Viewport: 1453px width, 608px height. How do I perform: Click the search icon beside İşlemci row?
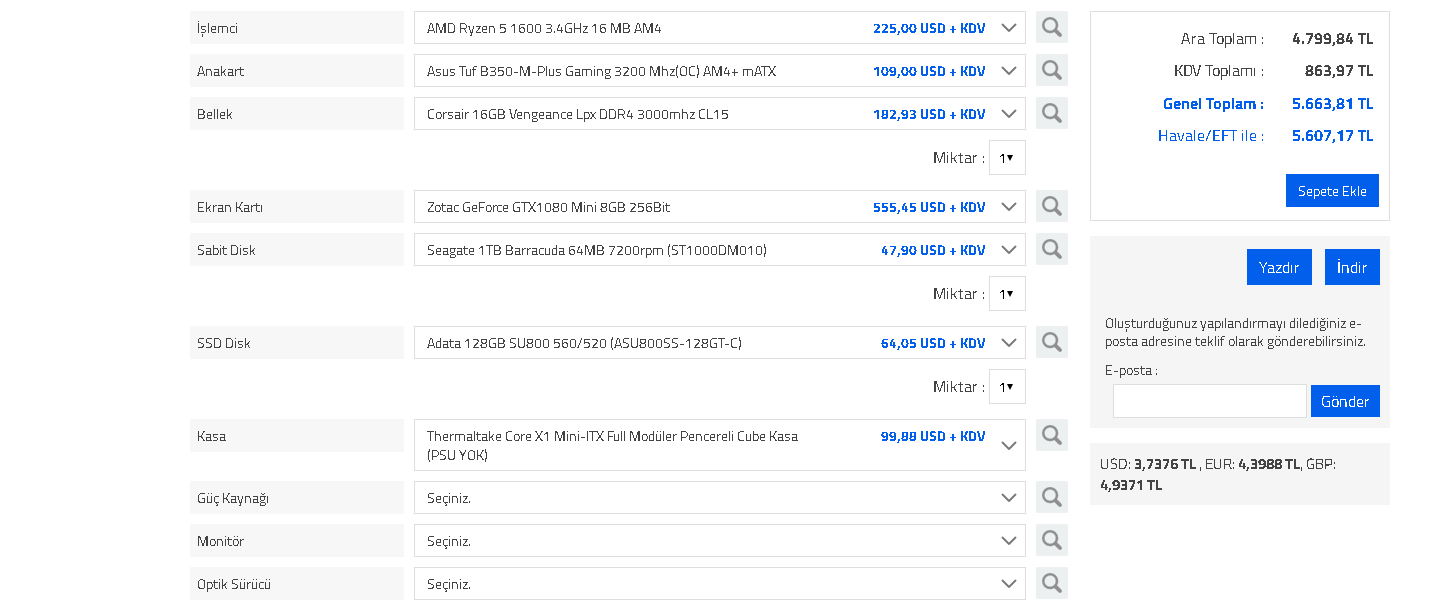[1051, 28]
